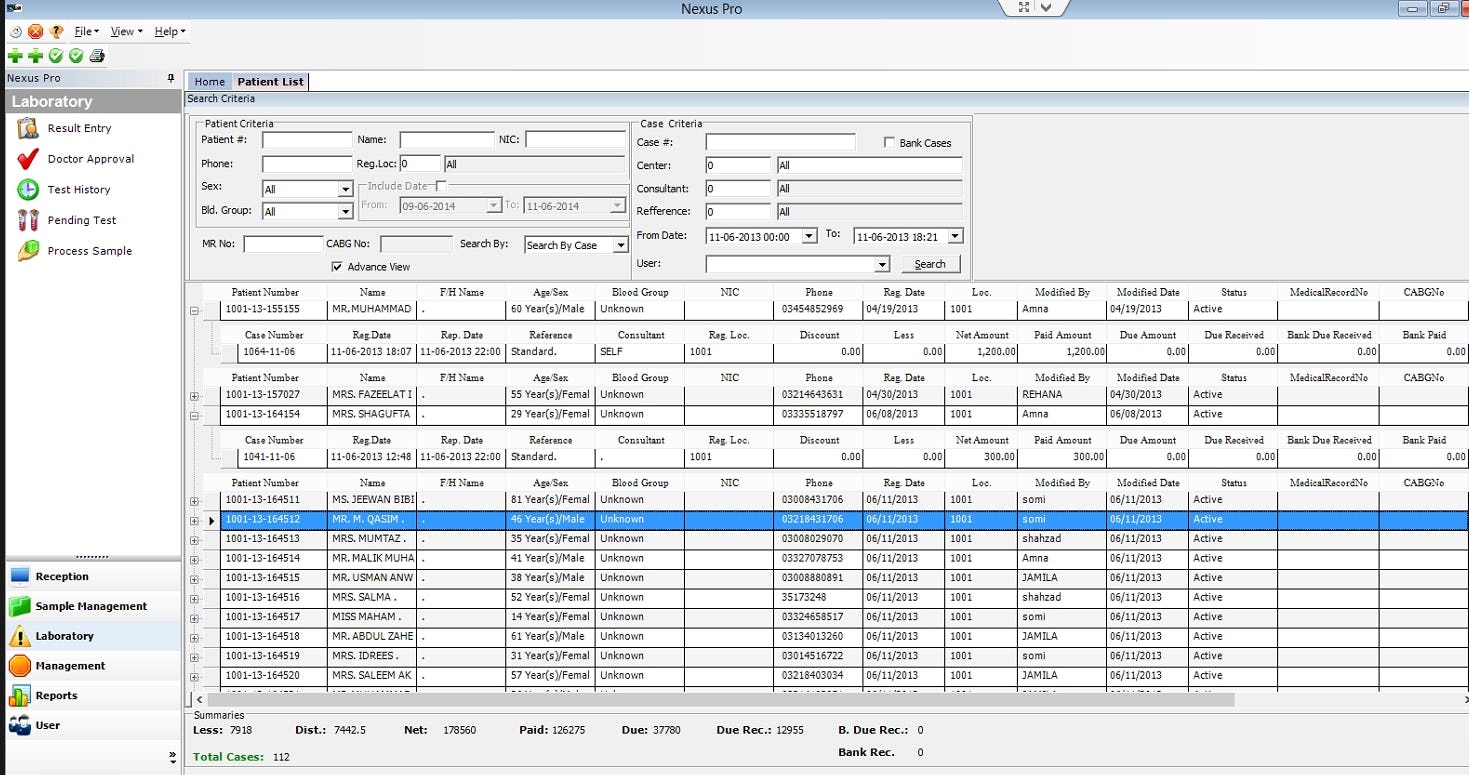Click the Print icon on the toolbar
Viewport: 1469px width, 775px height.
point(95,55)
